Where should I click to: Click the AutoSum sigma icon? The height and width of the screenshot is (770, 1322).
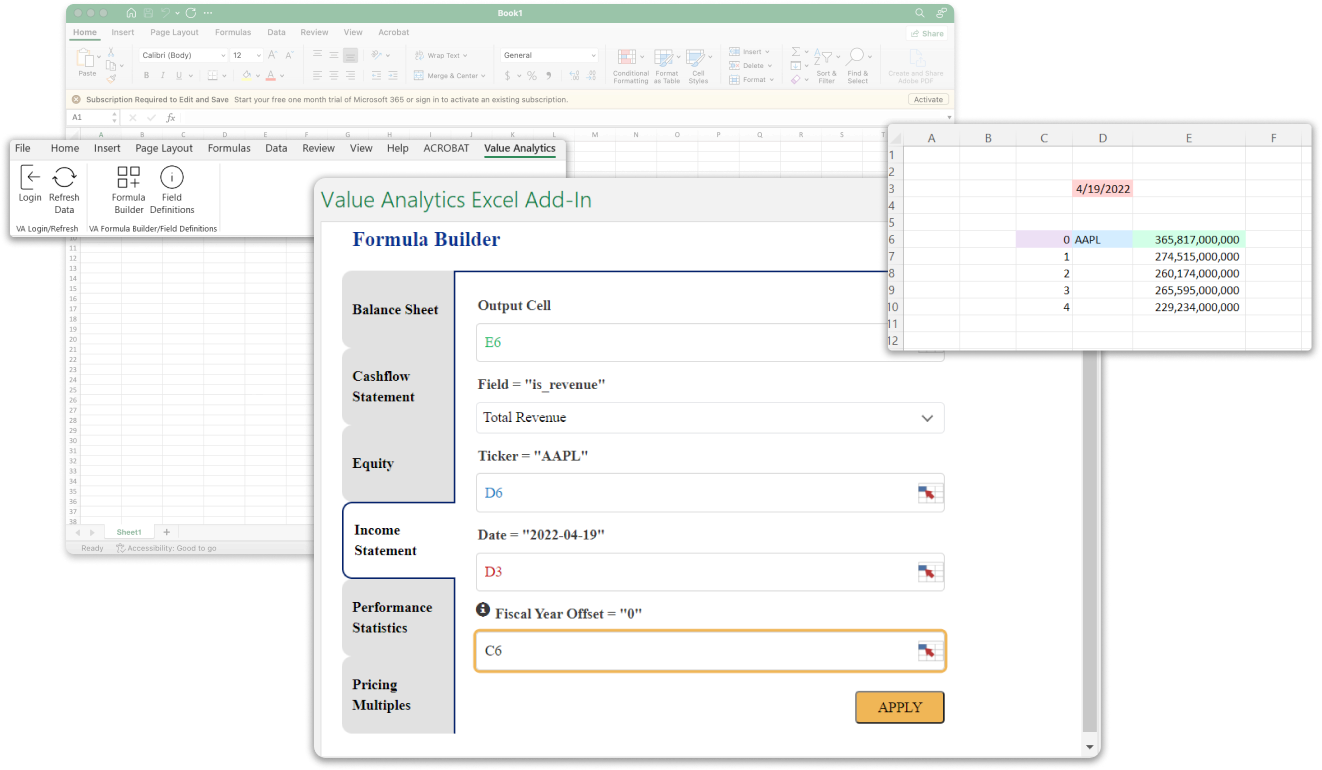click(x=797, y=52)
